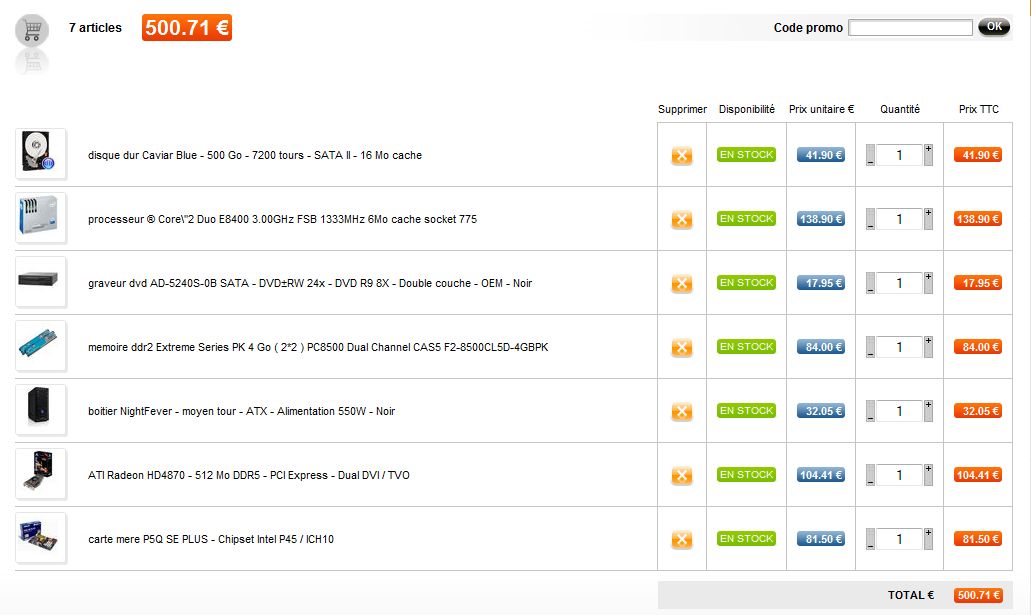
Task: Delete the Core 2 Duo E8400 processor
Action: [681, 220]
